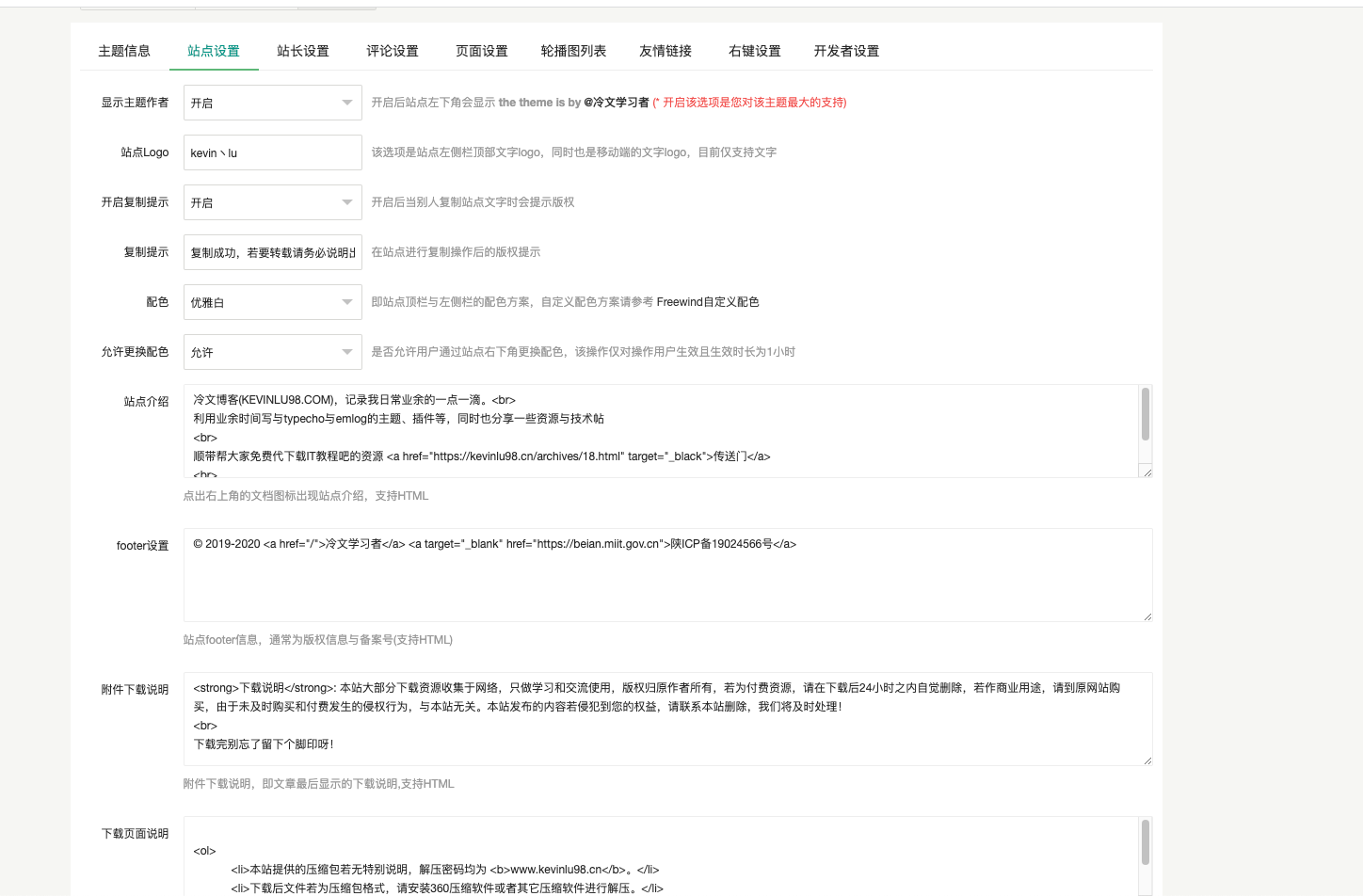Go to the 评论设置 tab

[x=393, y=51]
